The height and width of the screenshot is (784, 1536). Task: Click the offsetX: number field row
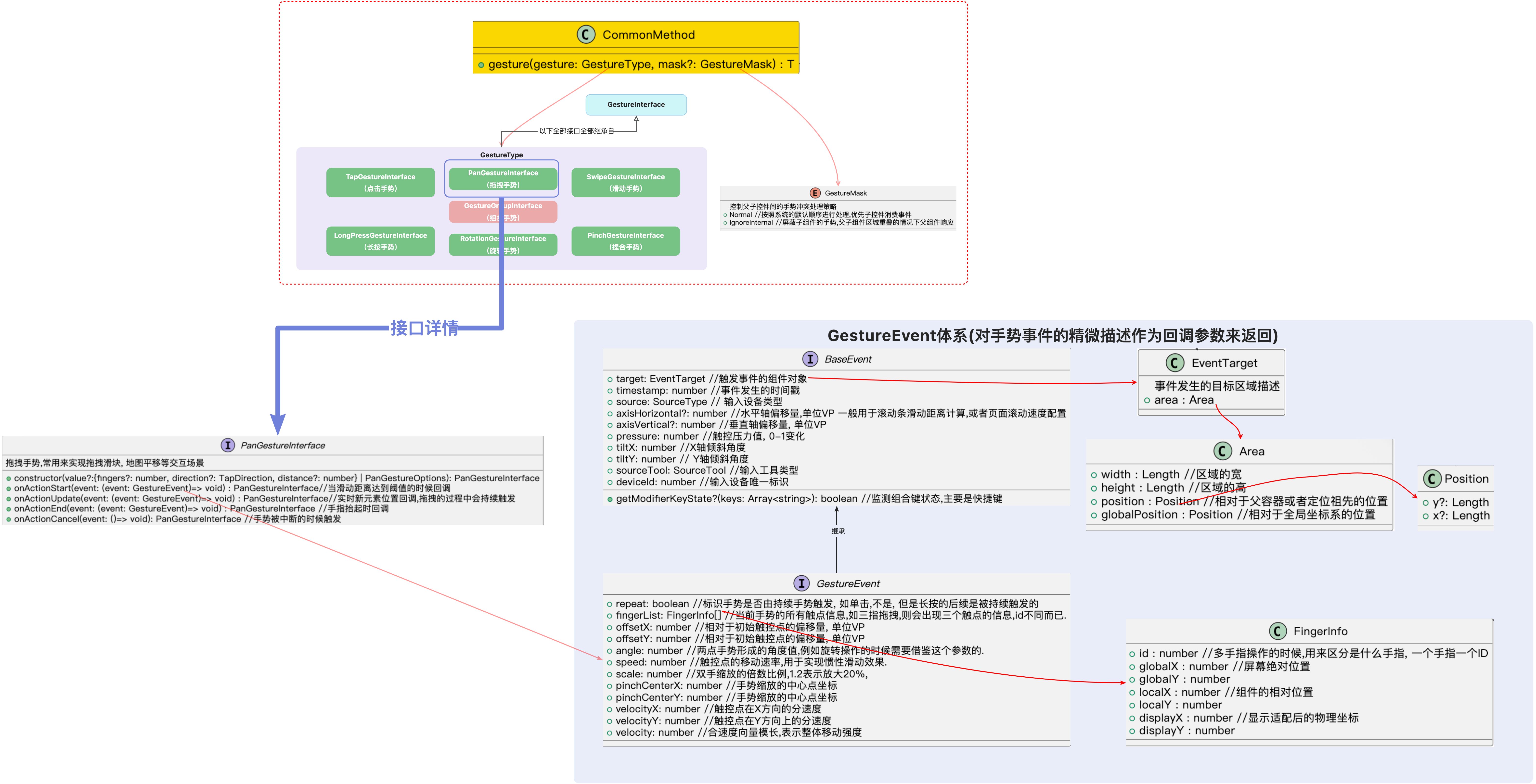pyautogui.click(x=736, y=627)
